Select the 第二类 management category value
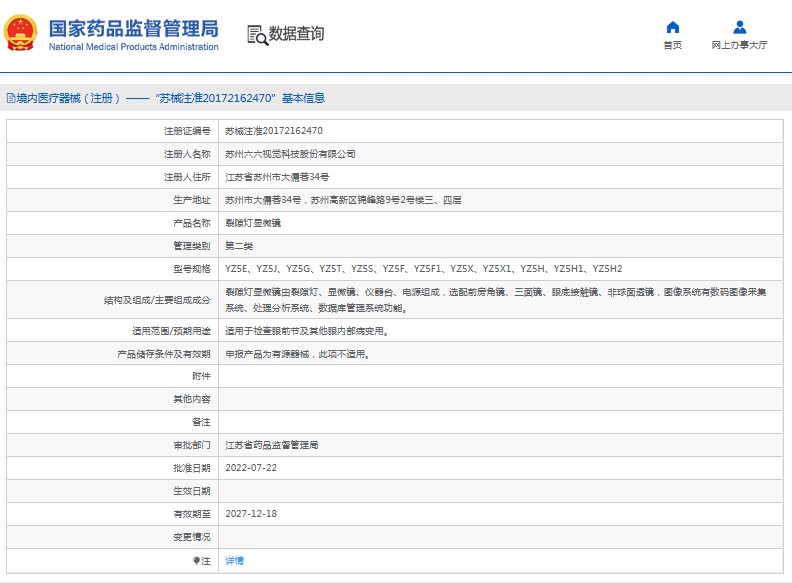Screen dimensions: 792x583 point(240,246)
